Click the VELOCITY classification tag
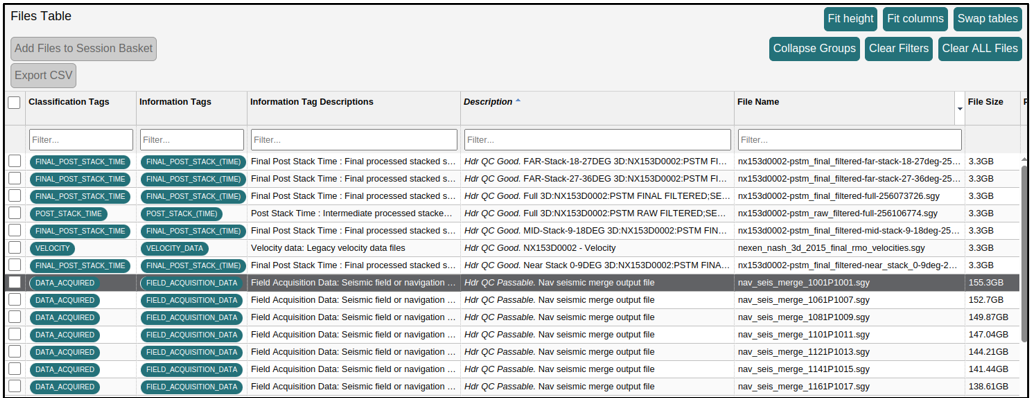1030x398 pixels. pyautogui.click(x=53, y=248)
